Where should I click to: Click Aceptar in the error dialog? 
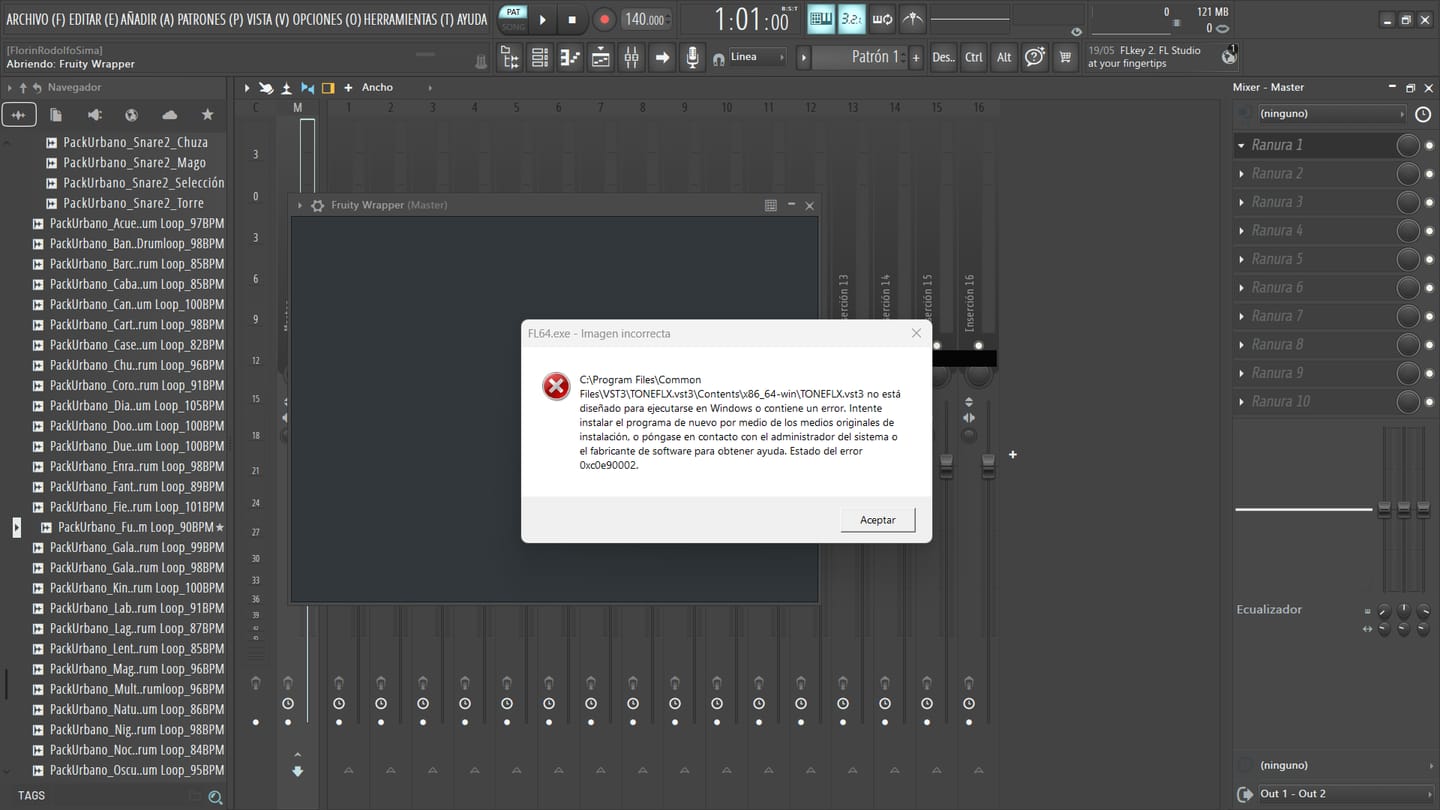(x=878, y=520)
